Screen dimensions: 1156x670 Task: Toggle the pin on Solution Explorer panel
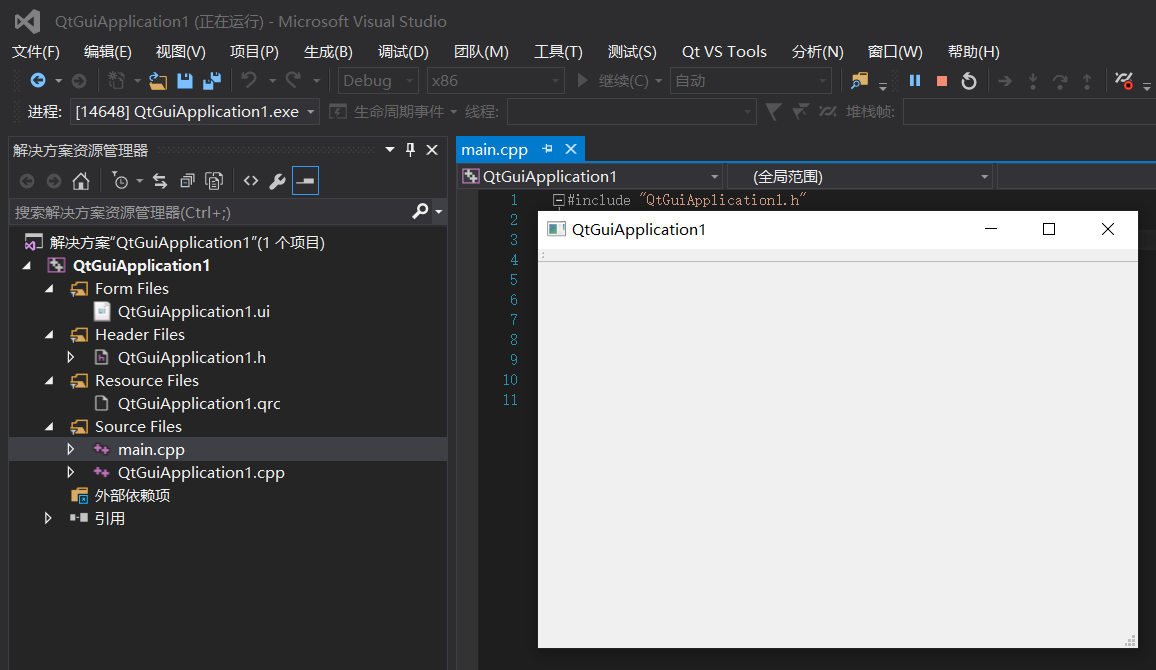tap(411, 150)
